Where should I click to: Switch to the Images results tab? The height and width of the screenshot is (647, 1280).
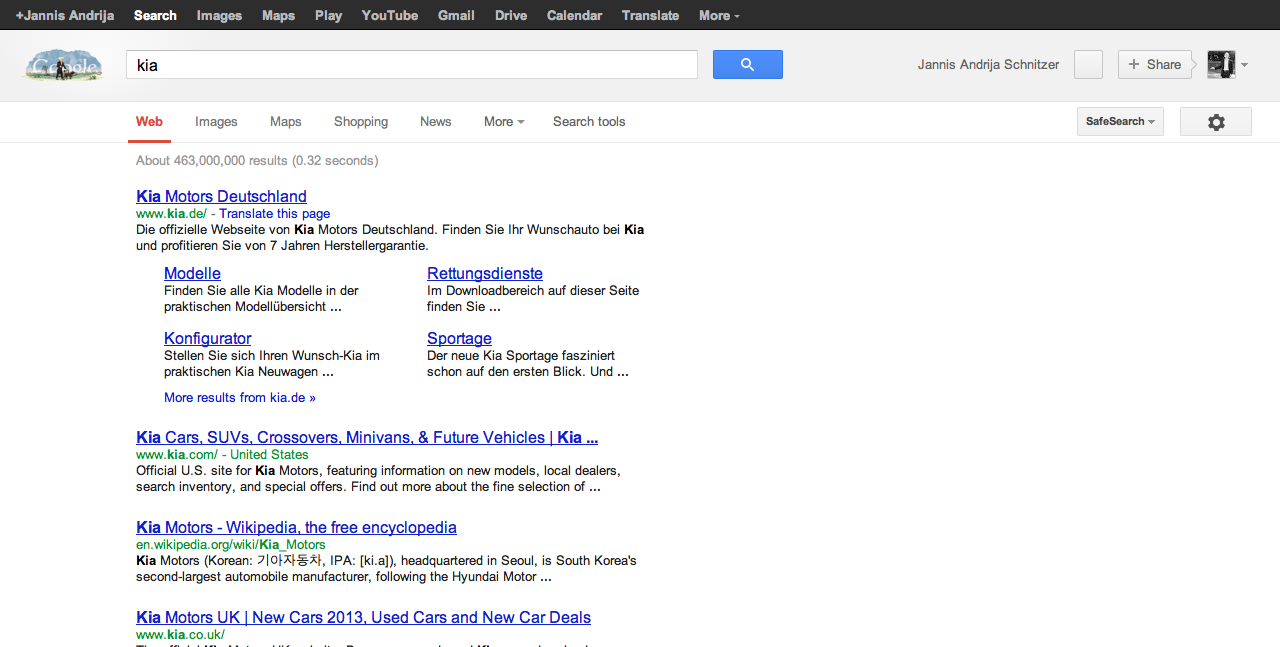pos(216,122)
